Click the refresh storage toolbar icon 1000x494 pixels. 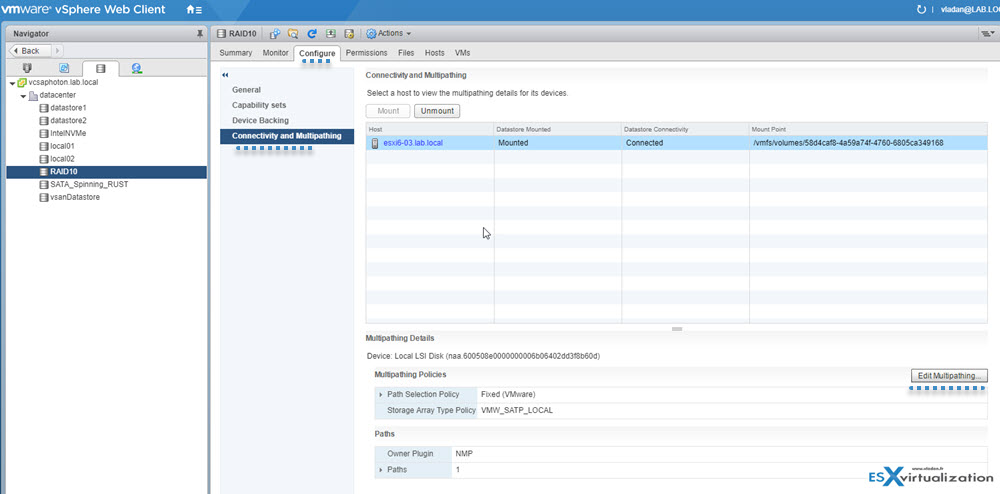(312, 34)
